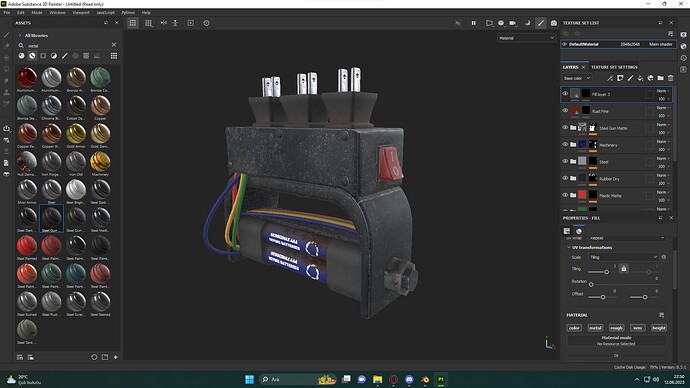The width and height of the screenshot is (690, 388).
Task: Clear the asset search field
Action: [114, 45]
